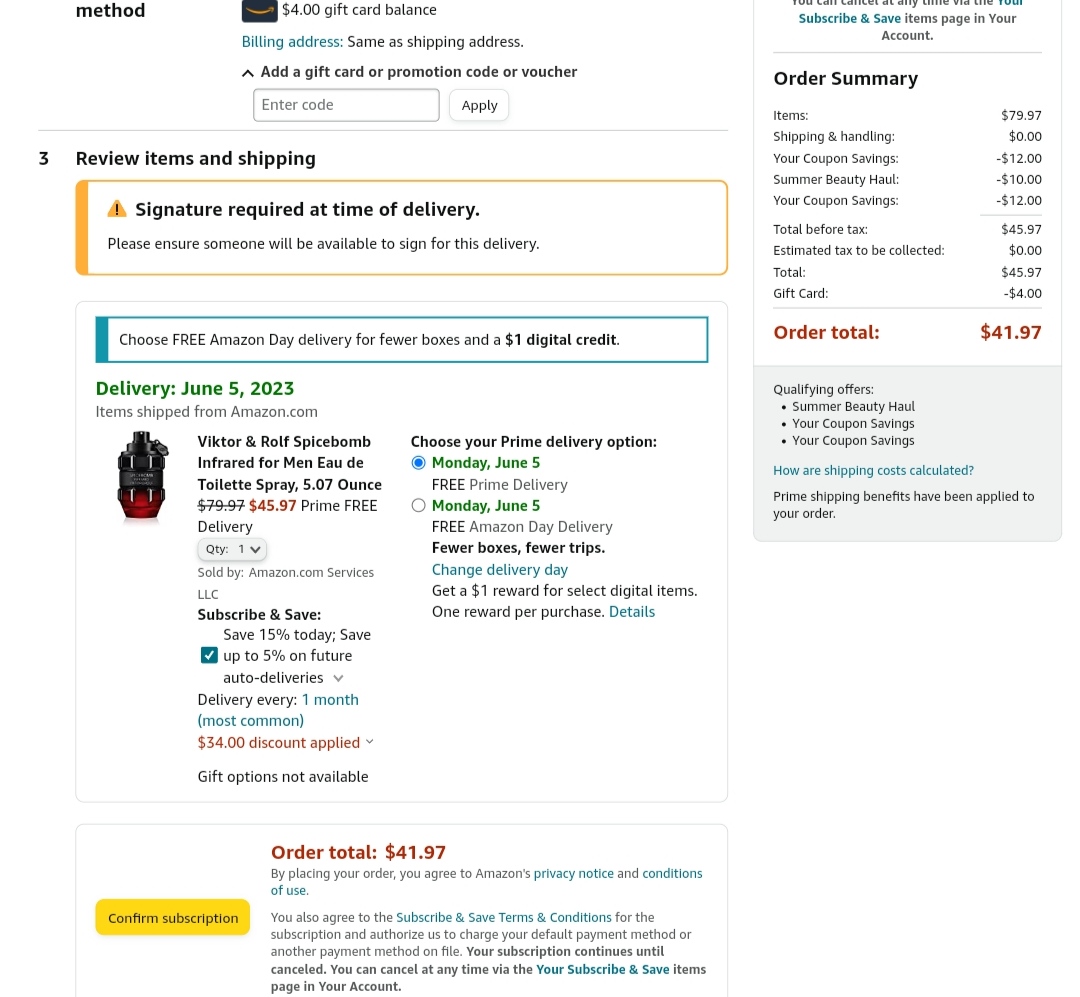
Task: Click the Confirm subscription button
Action: pyautogui.click(x=173, y=918)
